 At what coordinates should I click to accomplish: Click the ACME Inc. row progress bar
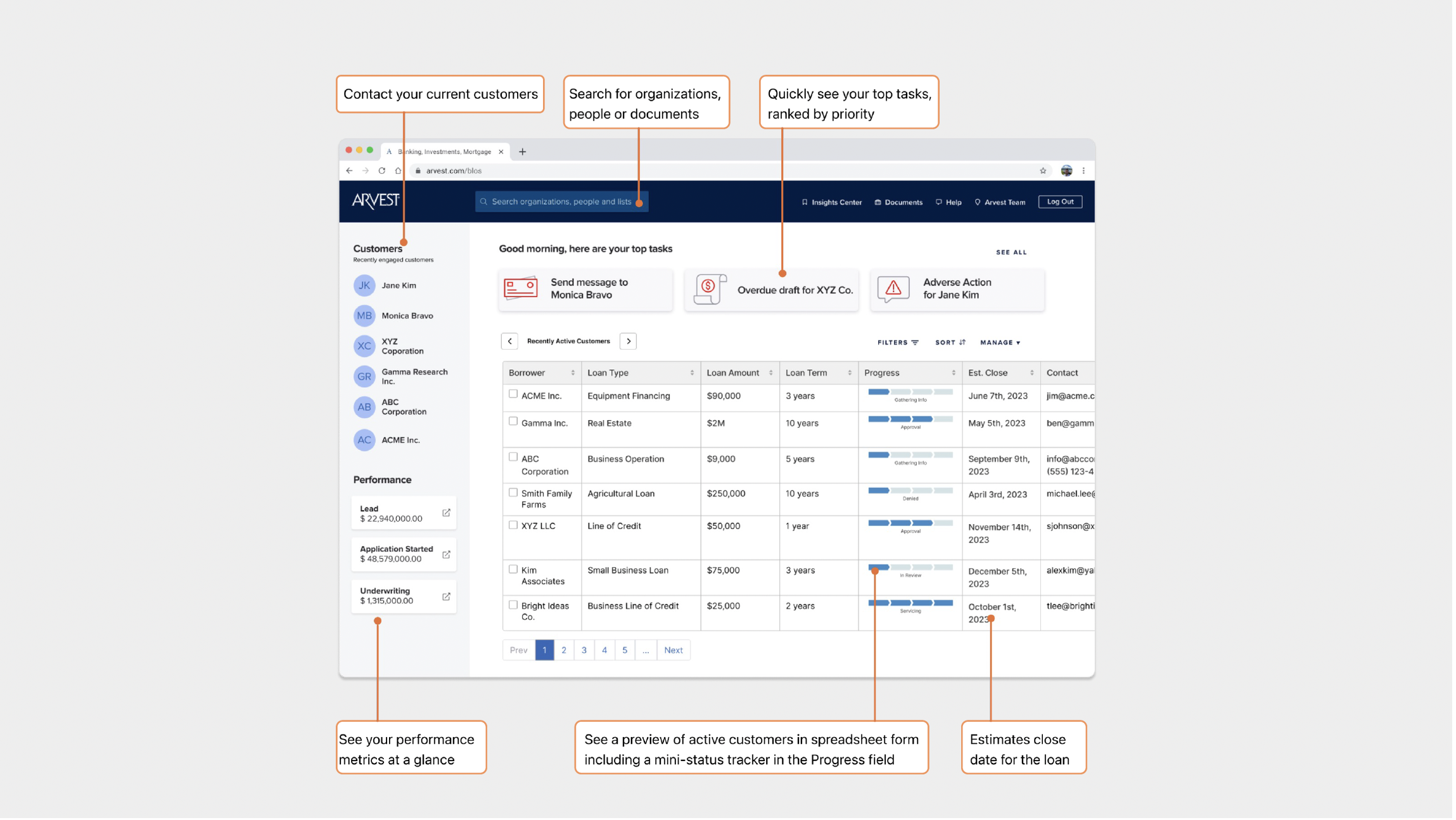[910, 392]
